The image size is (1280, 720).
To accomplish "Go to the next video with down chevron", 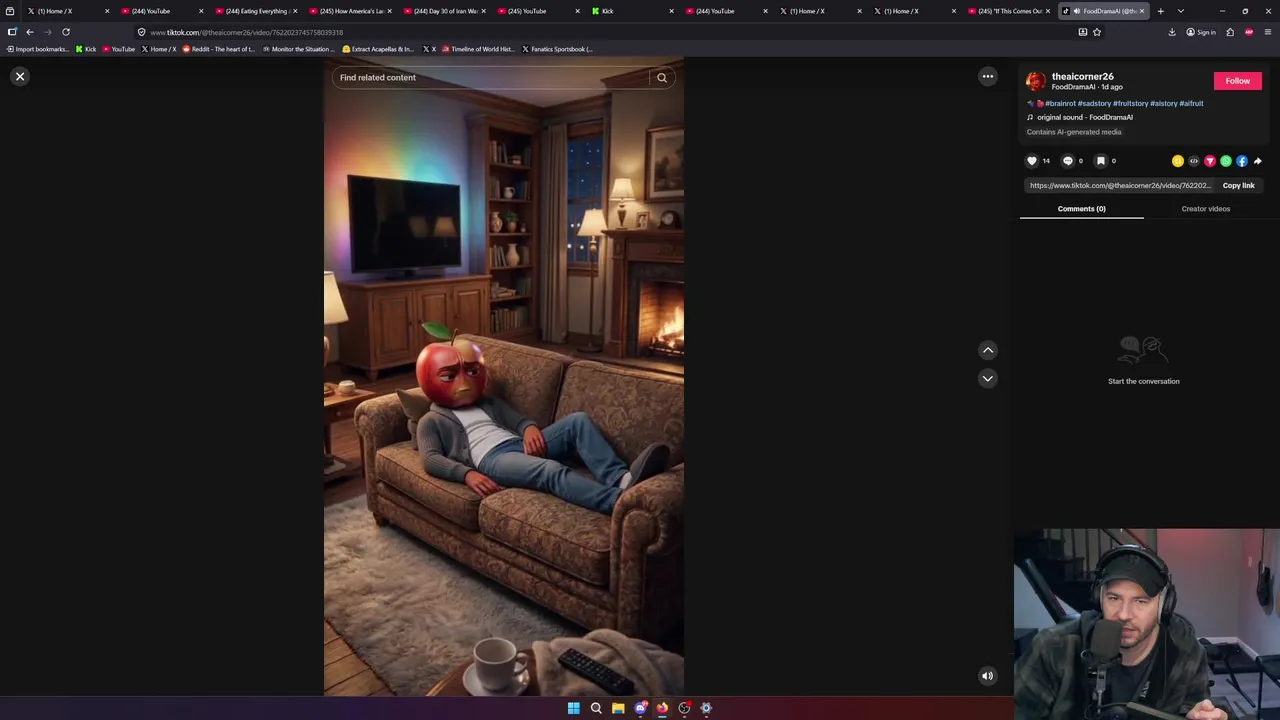I will tap(988, 378).
